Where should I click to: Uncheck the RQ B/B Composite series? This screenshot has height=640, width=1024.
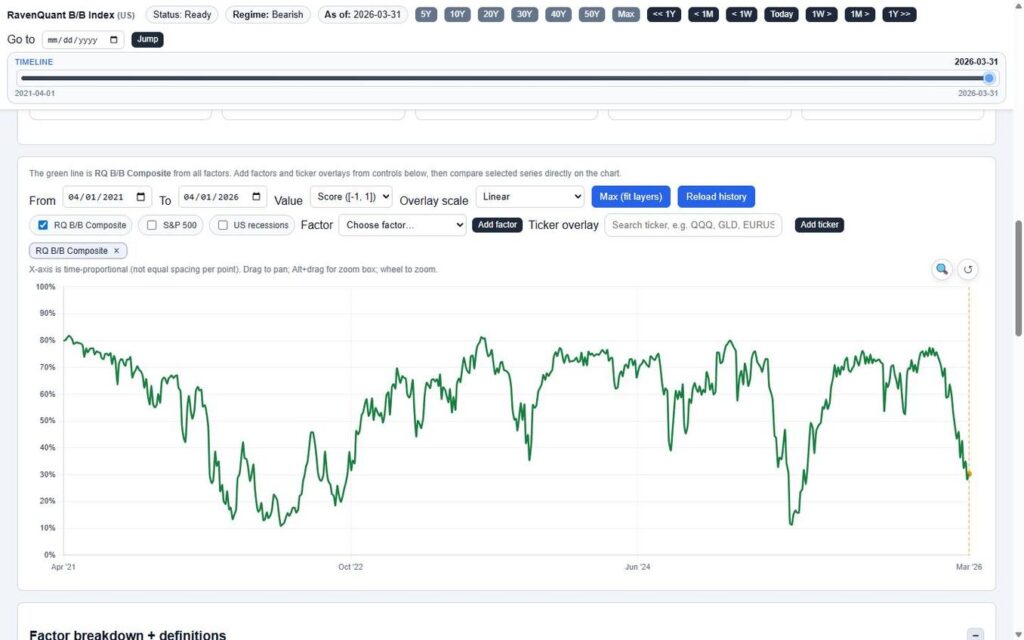pyautogui.click(x=41, y=225)
